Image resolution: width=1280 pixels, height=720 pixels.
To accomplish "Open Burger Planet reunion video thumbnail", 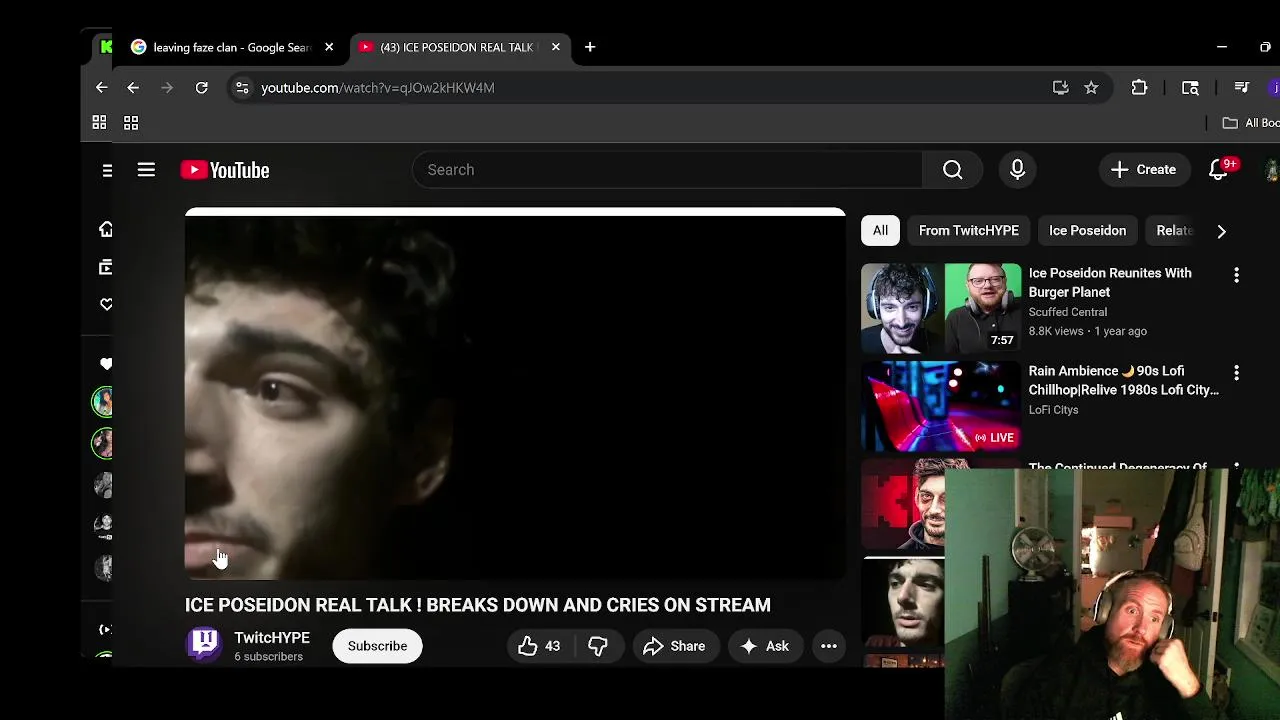I will click(941, 308).
